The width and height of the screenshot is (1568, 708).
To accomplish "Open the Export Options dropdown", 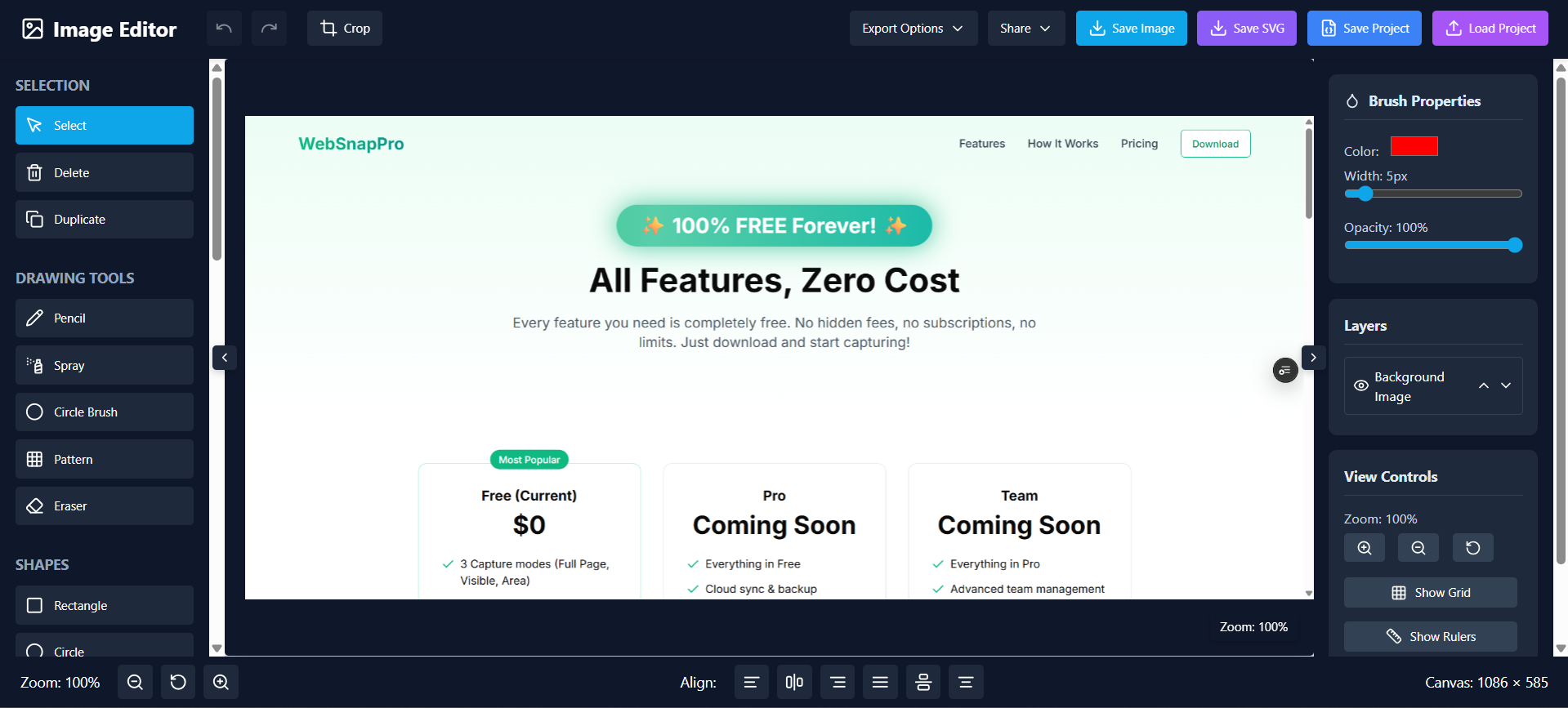I will tap(913, 29).
